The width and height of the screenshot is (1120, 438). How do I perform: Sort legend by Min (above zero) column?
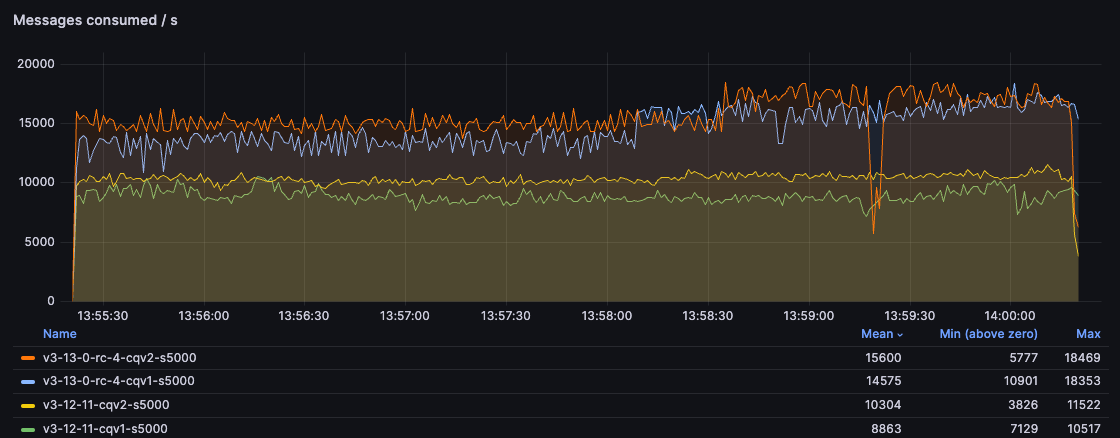coord(988,334)
